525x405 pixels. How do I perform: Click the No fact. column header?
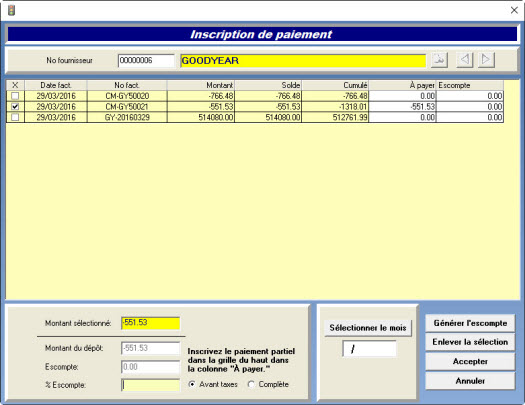point(127,85)
